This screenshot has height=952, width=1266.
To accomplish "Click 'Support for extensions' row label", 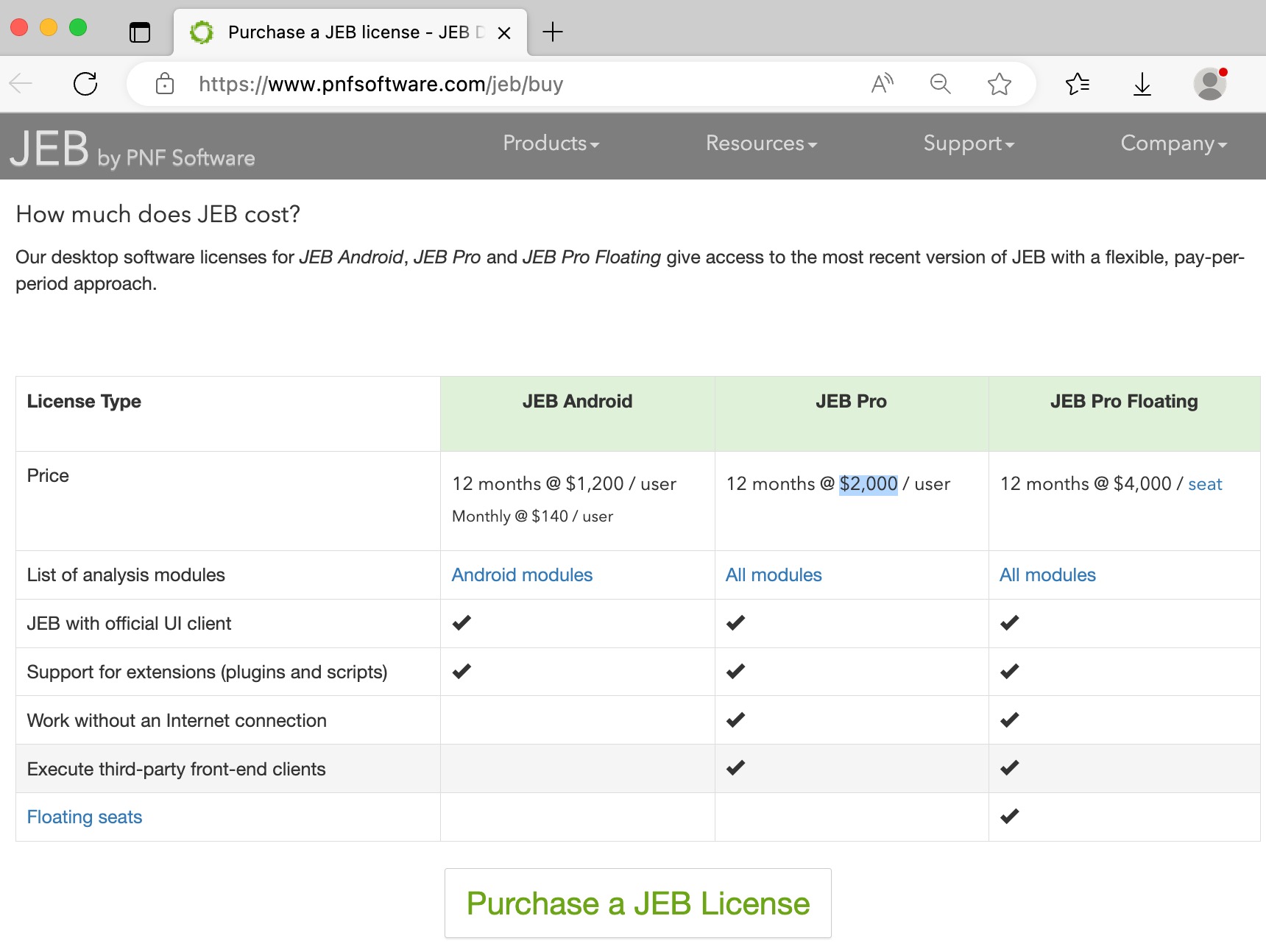I will point(207,672).
